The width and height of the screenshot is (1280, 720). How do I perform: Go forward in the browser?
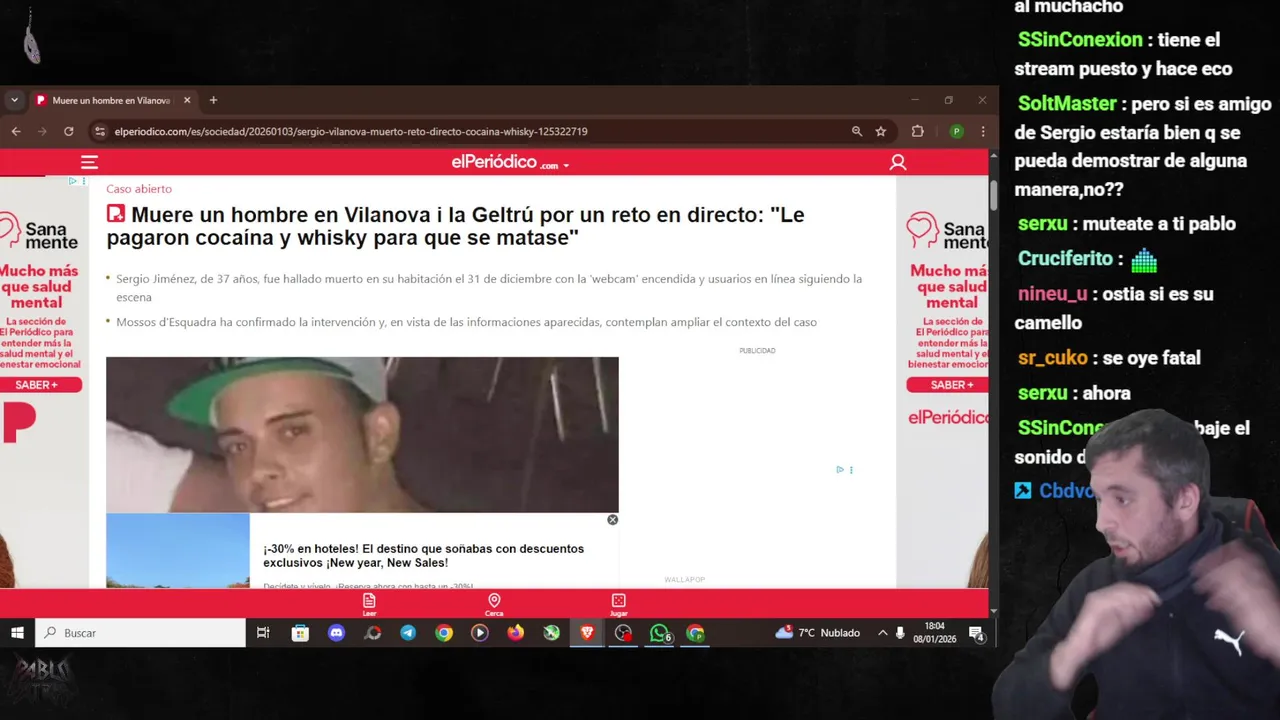click(42, 131)
